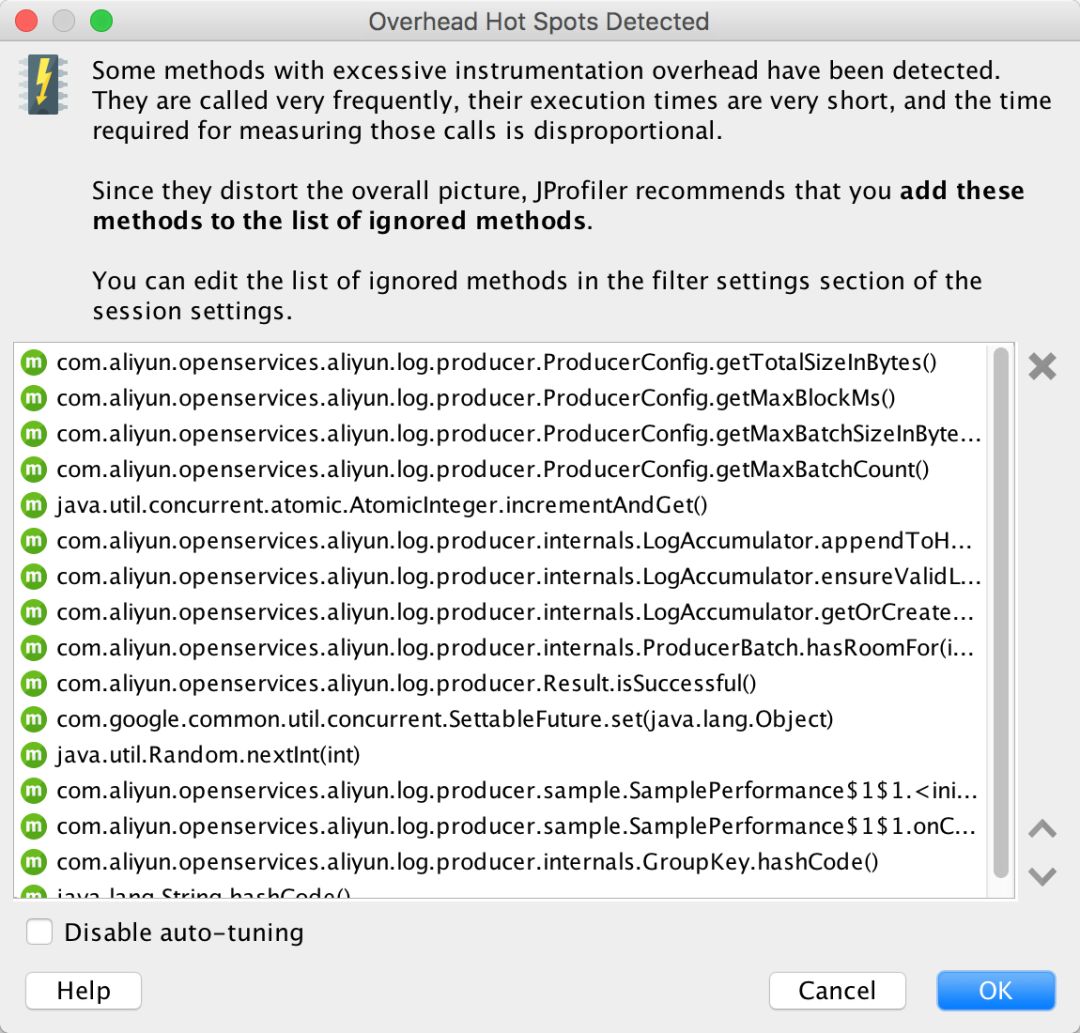The height and width of the screenshot is (1033, 1080).
Task: Zoom the window with the green button
Action: (101, 21)
